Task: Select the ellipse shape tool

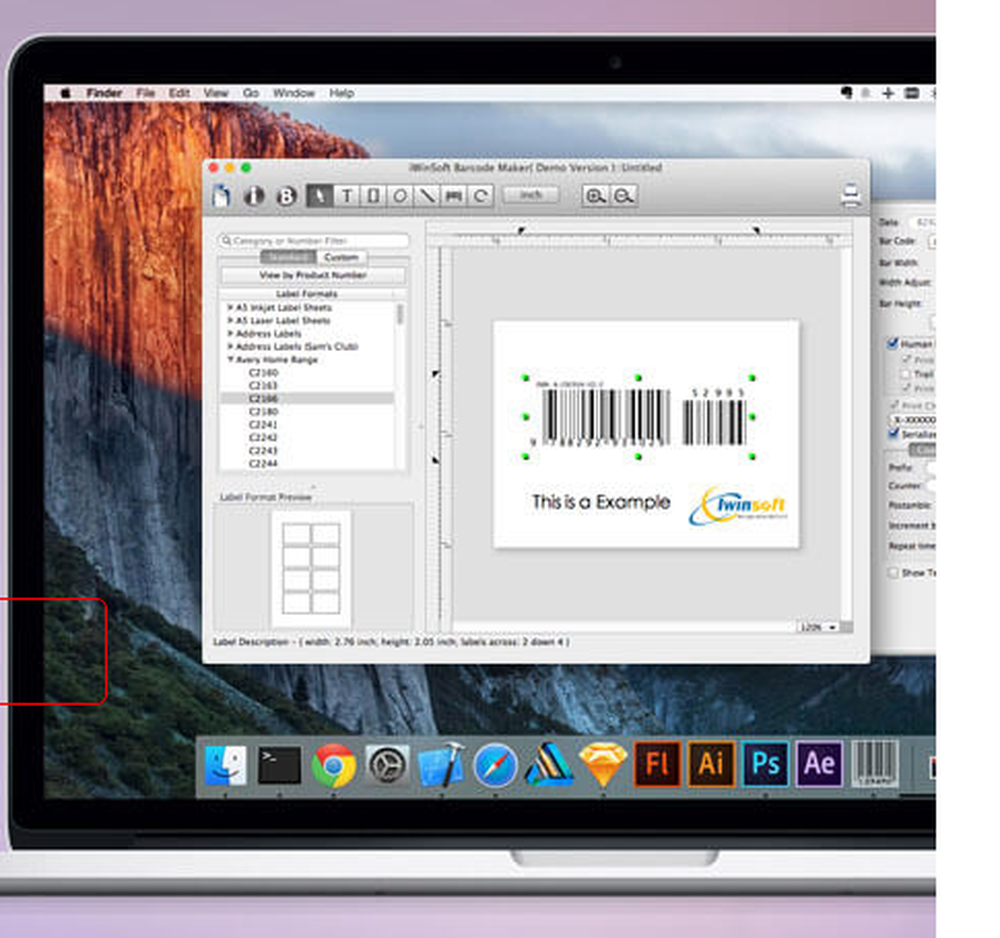Action: point(400,196)
